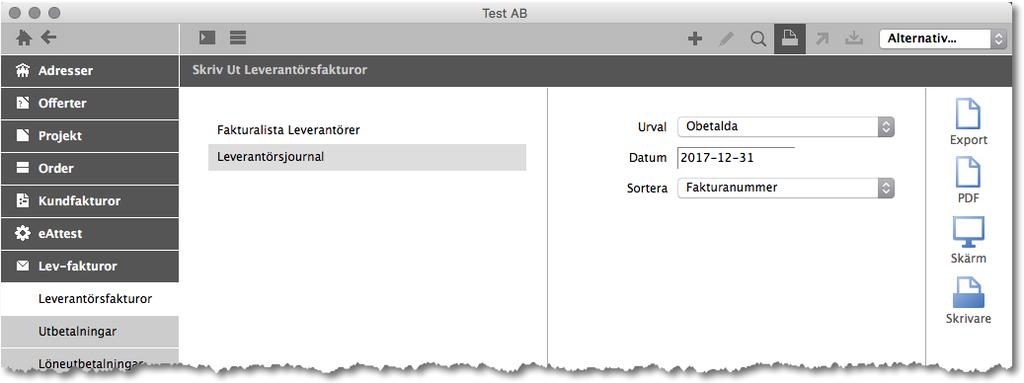Viewport: 1024px width, 383px height.
Task: Go back using the left arrow icon
Action: (49, 37)
